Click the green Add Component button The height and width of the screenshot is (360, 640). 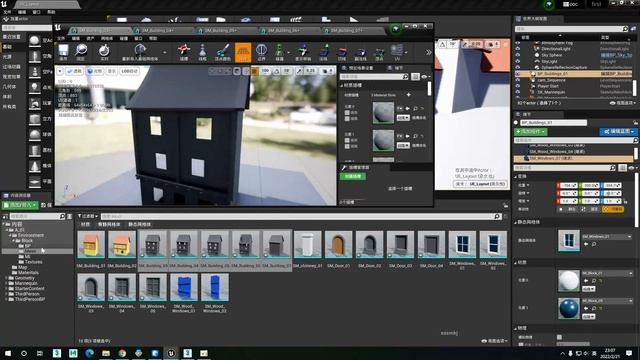tap(531, 131)
